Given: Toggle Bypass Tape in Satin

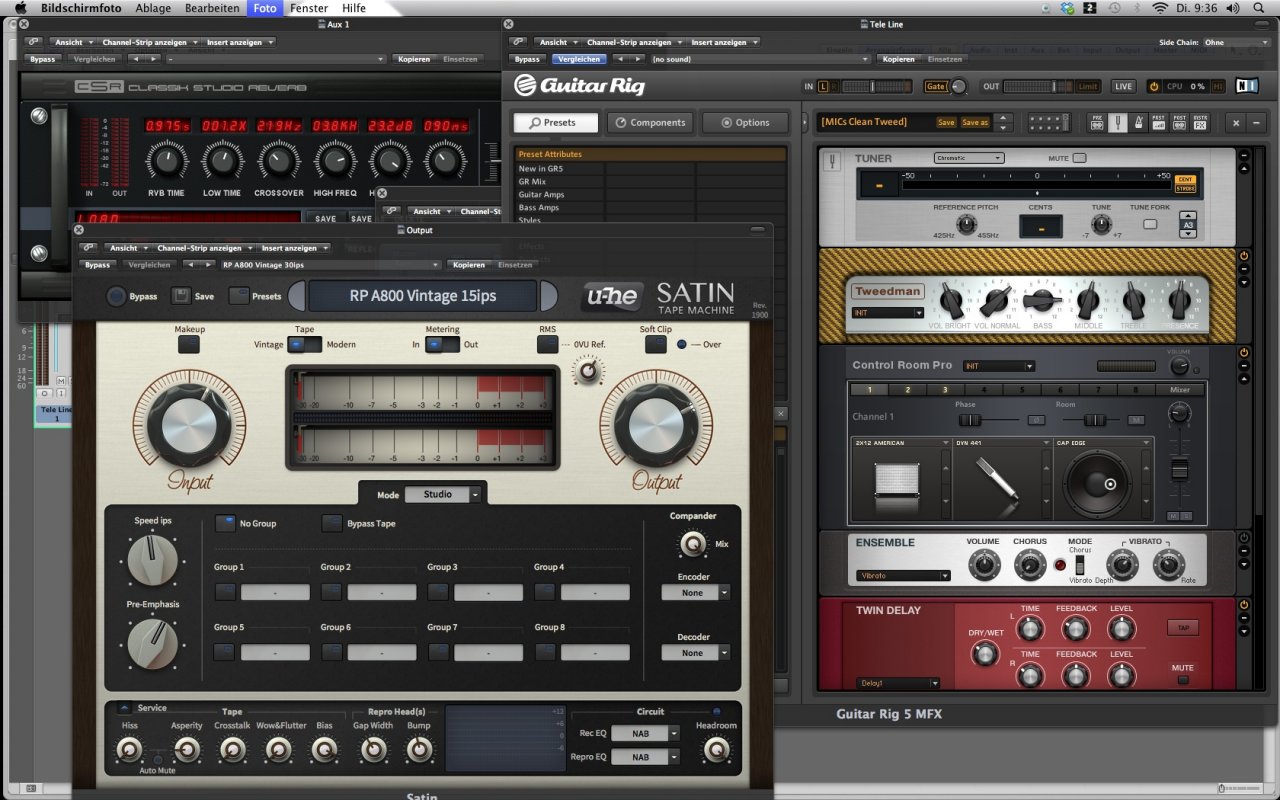Looking at the screenshot, I should coord(331,523).
